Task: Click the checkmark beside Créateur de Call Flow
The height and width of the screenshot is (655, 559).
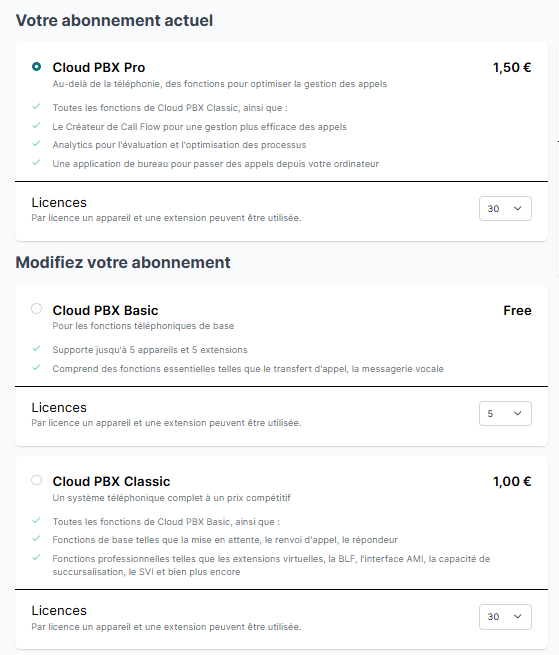Action: coord(36,125)
